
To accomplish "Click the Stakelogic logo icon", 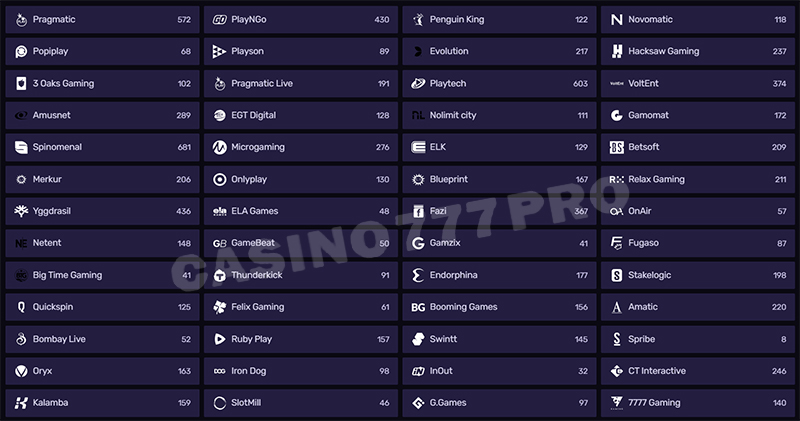I will [617, 275].
